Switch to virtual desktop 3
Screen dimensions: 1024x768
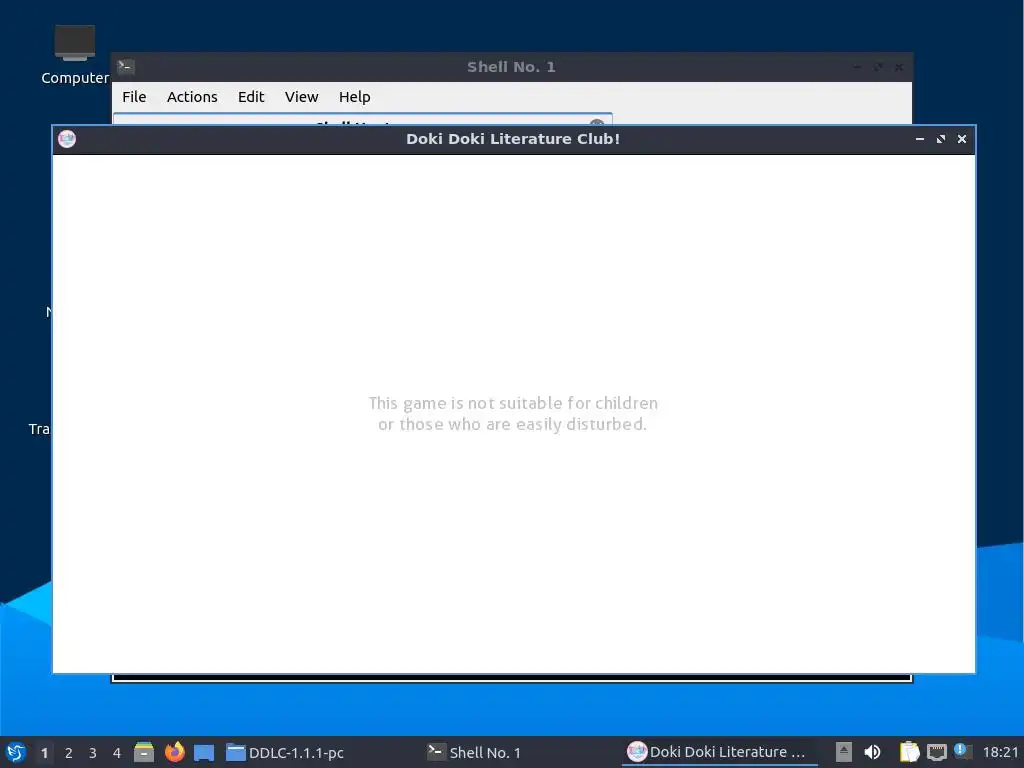point(93,753)
